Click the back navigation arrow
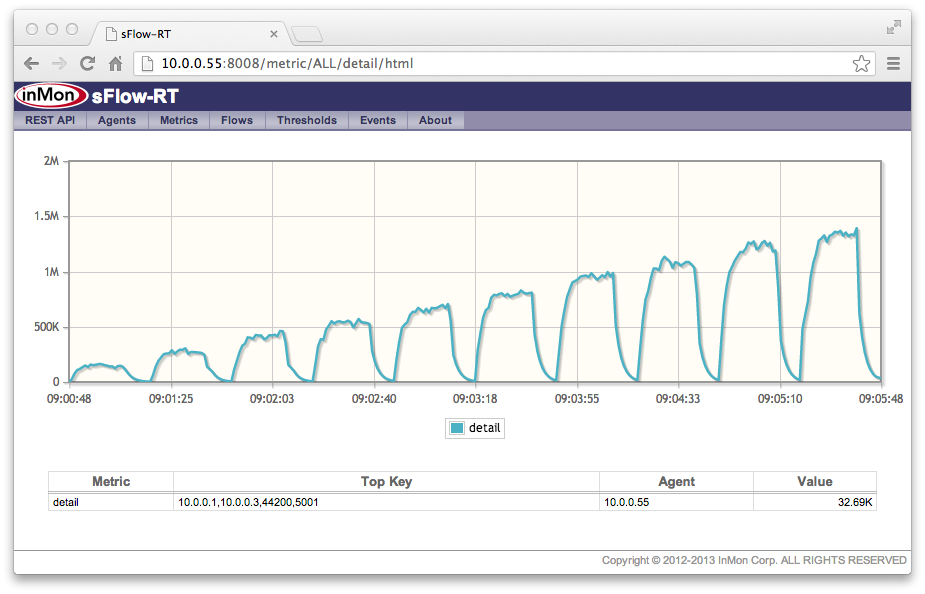This screenshot has width=925, height=594. 31,62
